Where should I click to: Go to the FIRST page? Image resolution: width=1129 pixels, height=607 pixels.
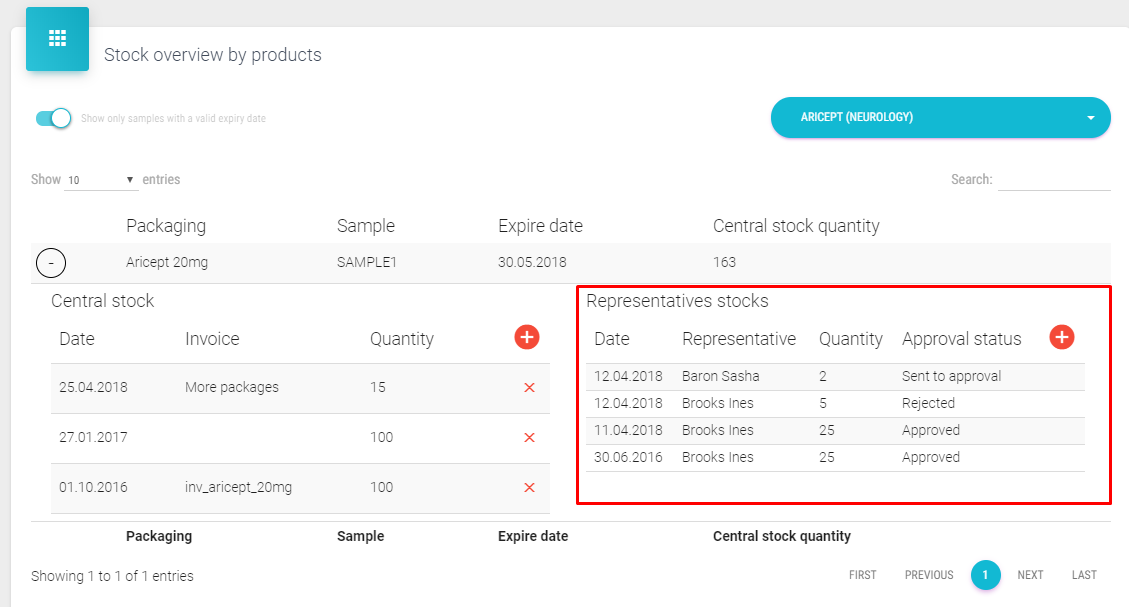tap(862, 575)
